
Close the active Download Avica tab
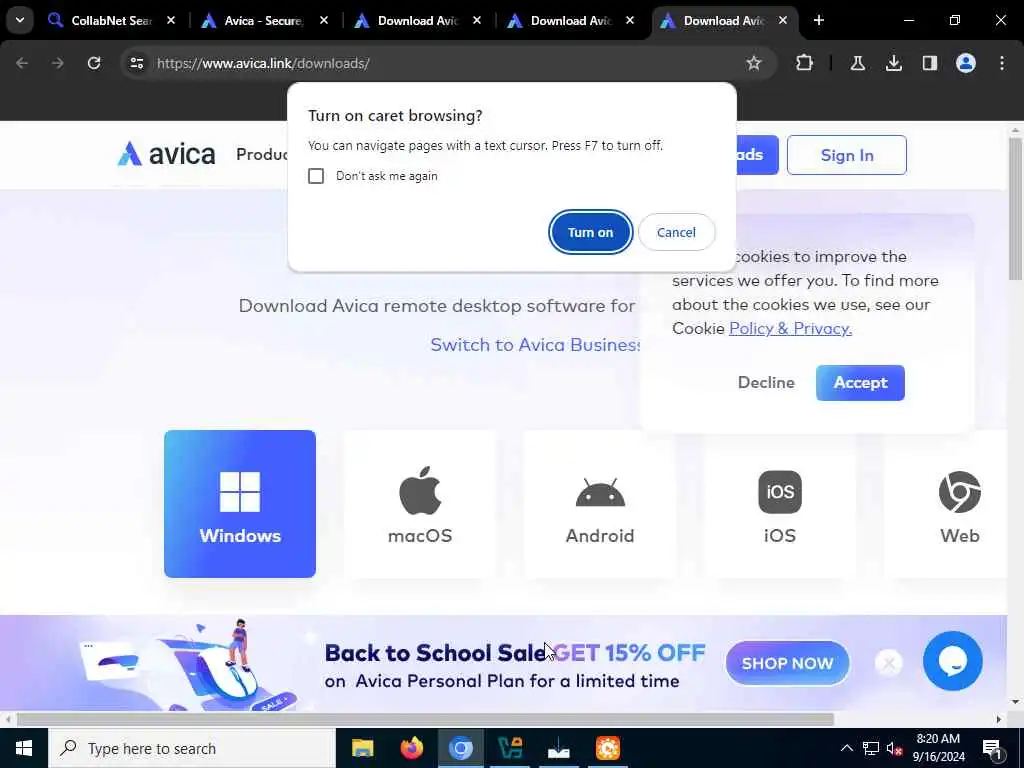pyautogui.click(x=783, y=21)
